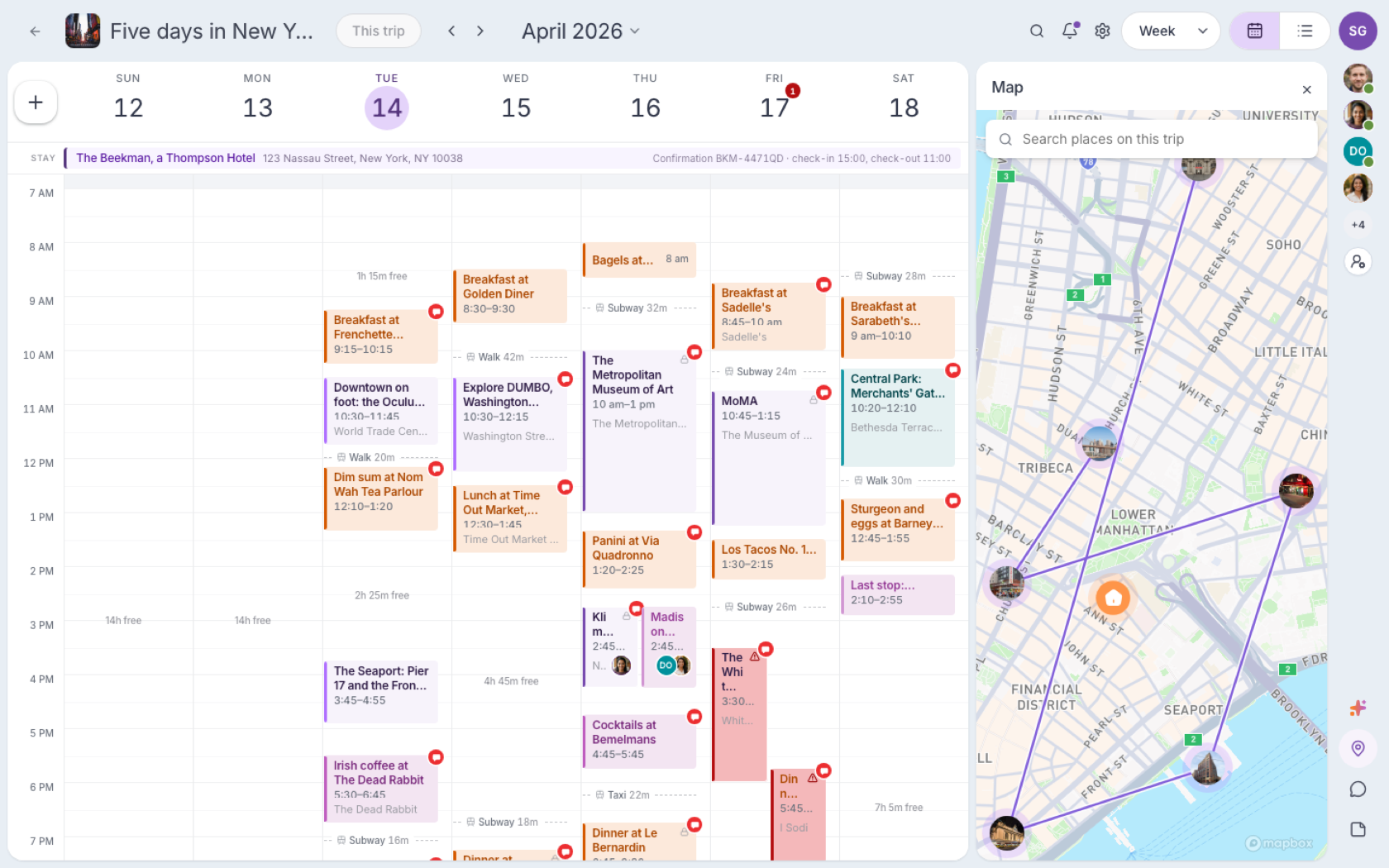Open the DO collaborator avatar in sidebar
The height and width of the screenshot is (868, 1389).
tap(1358, 151)
